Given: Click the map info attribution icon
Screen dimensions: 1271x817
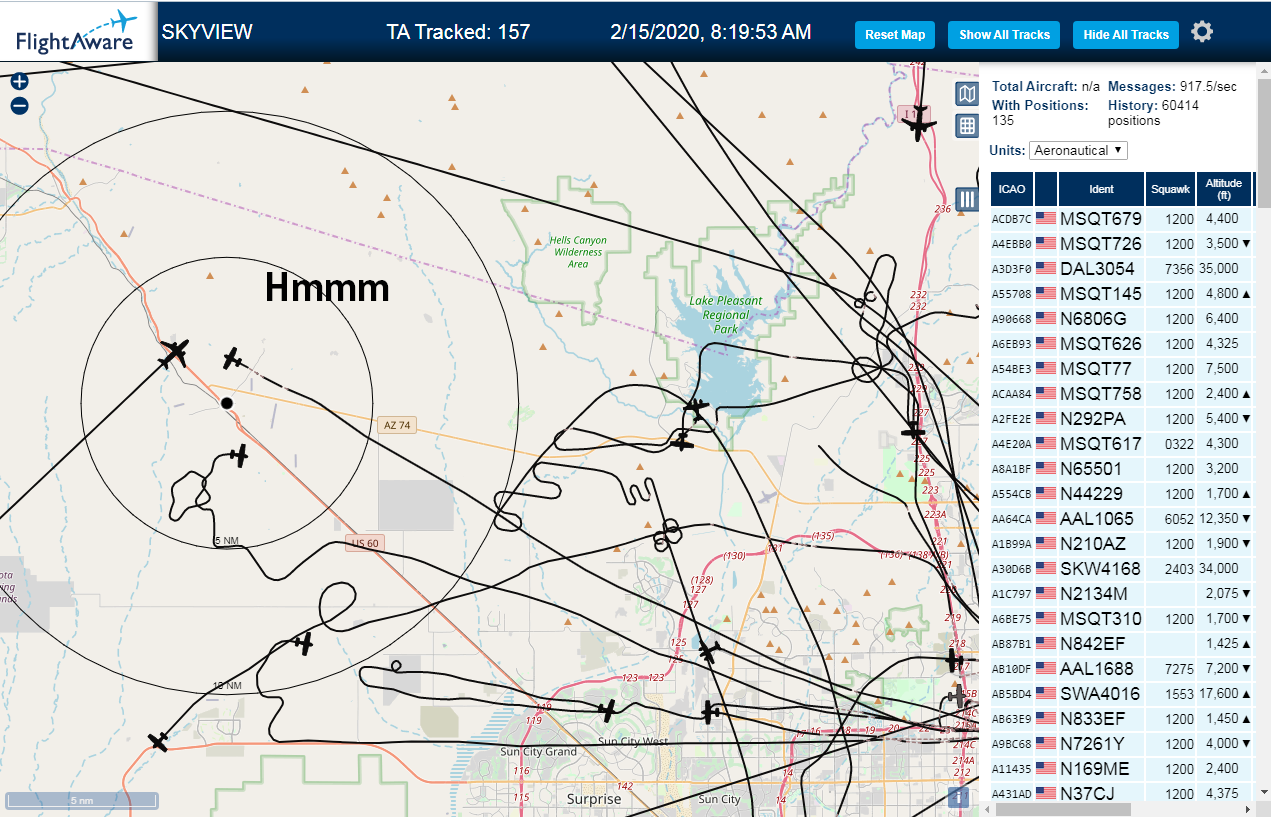Looking at the screenshot, I should [x=958, y=797].
